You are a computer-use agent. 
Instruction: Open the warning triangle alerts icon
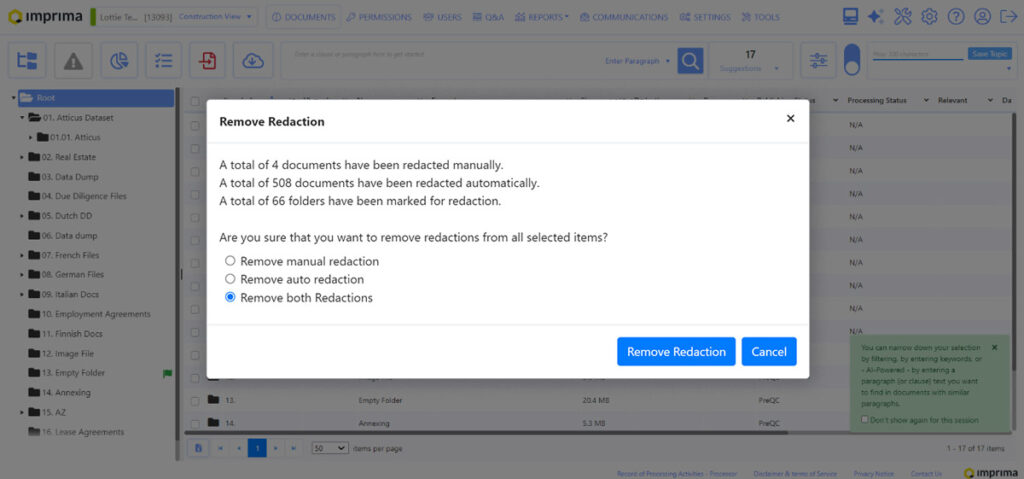point(73,61)
